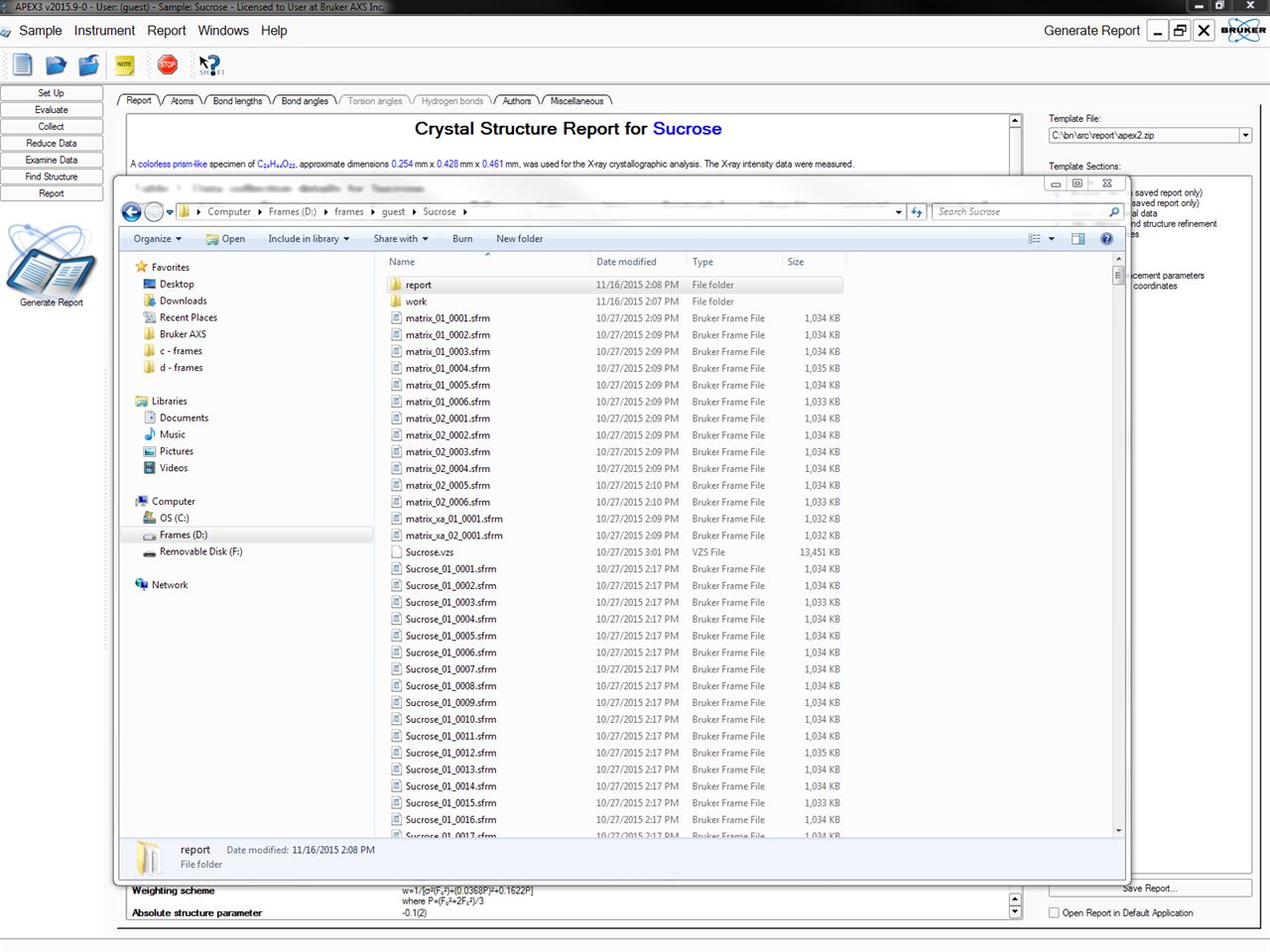Screen dimensions: 1270x952
Task: Open the yellow Note icon in toolbar
Action: click(124, 65)
